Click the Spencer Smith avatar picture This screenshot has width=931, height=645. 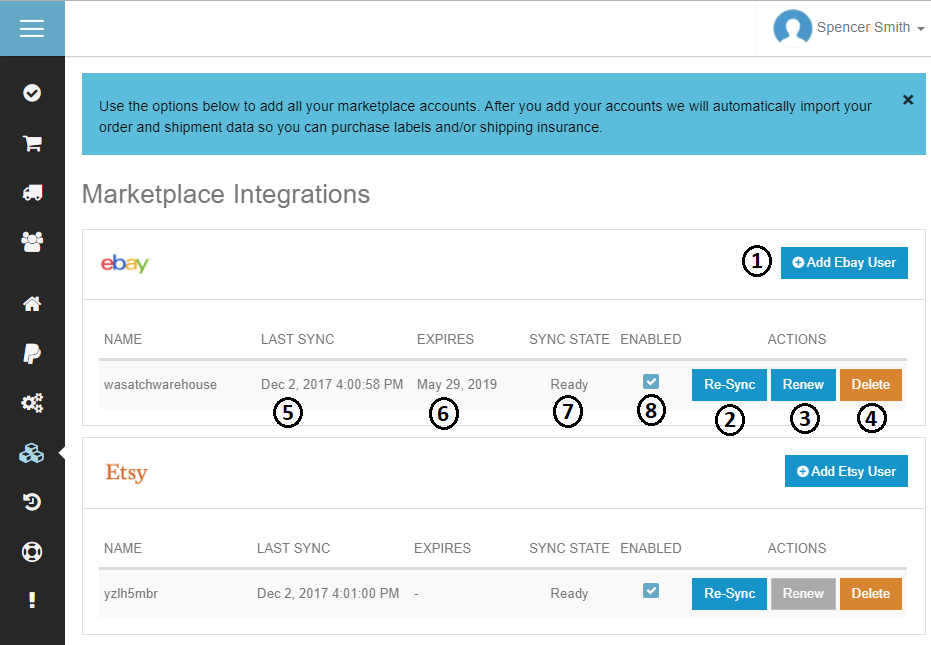(x=793, y=28)
